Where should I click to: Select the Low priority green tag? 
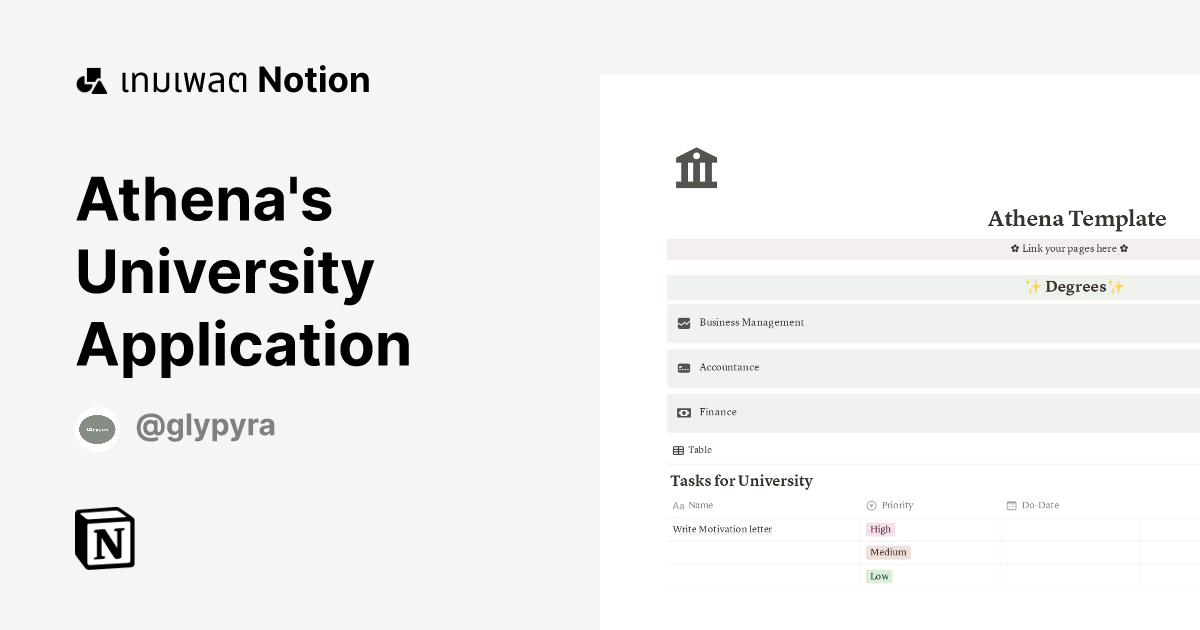tap(879, 576)
